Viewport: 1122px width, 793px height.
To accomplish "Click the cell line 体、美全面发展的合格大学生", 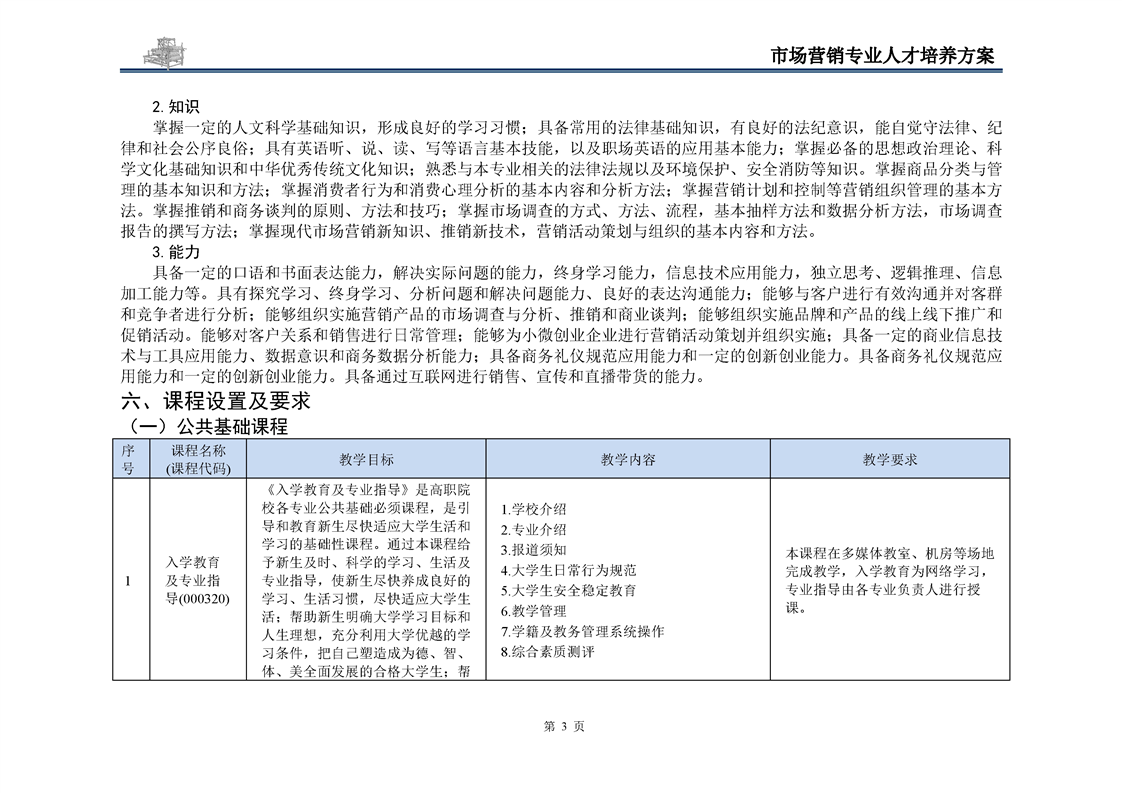I will [366, 671].
